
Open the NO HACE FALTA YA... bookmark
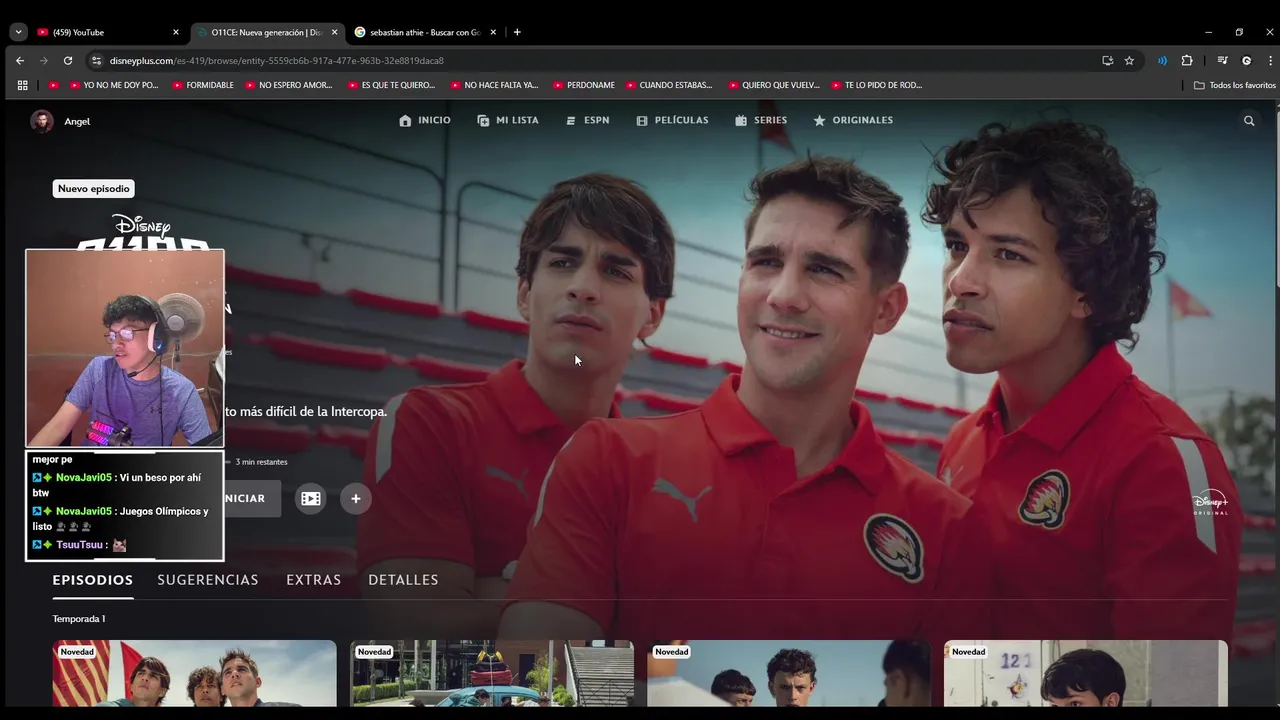(x=495, y=85)
